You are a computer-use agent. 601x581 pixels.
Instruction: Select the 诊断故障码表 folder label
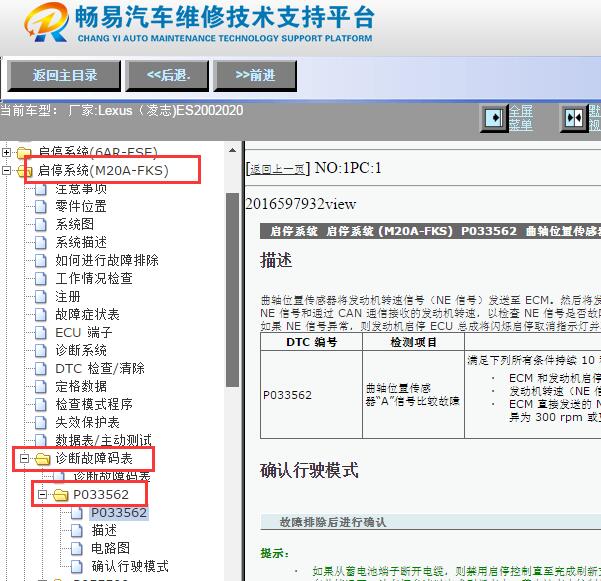(x=94, y=458)
